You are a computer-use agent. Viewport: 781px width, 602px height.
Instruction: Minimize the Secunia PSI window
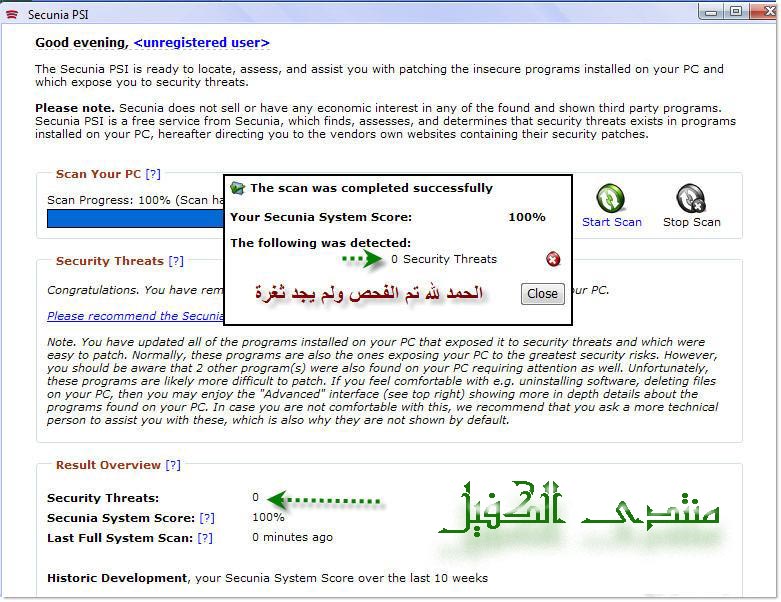coord(712,11)
